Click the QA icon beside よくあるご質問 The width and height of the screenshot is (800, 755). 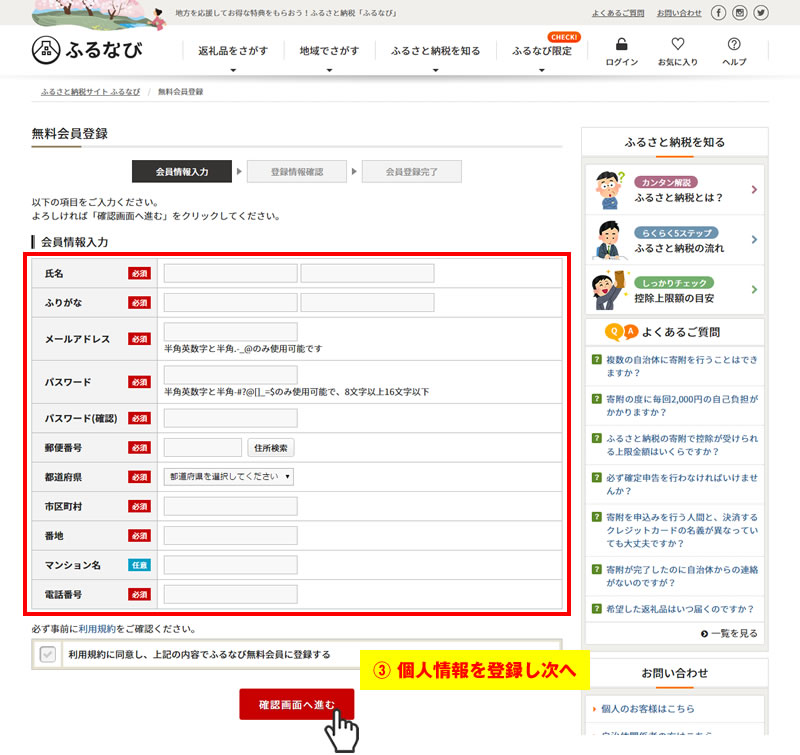click(621, 332)
